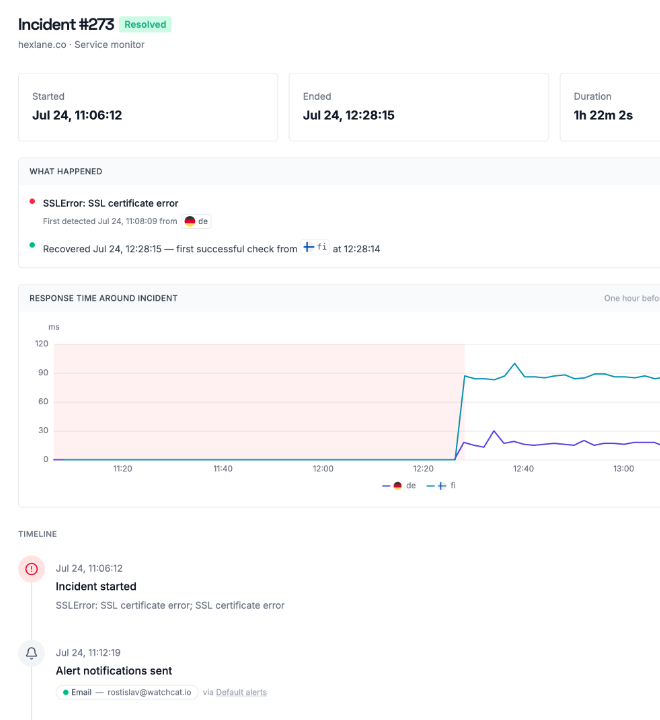
Task: Click the WHAT HAPPENED section header
Action: point(66,171)
